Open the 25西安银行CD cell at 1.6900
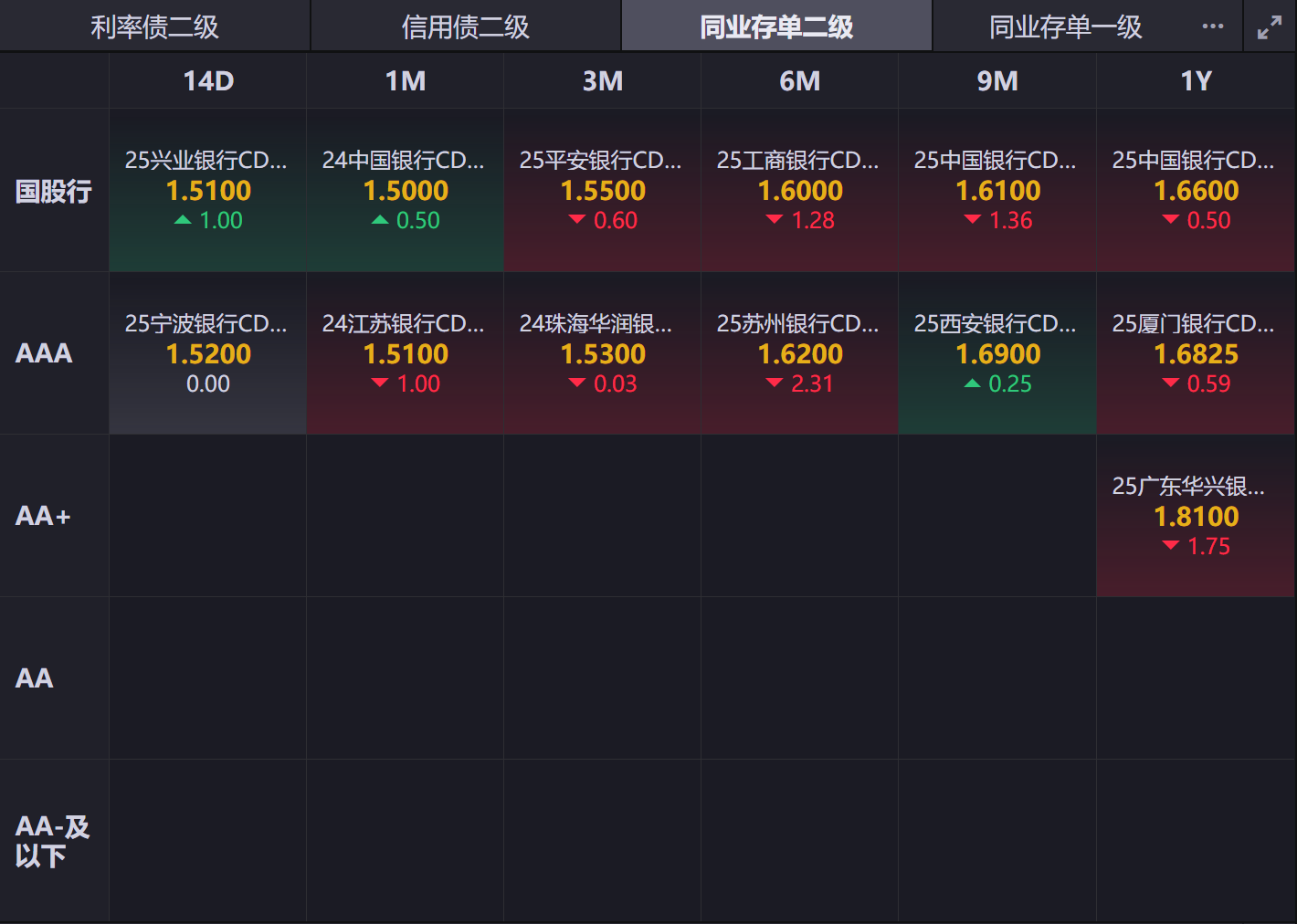Screen dimensions: 1297x924 tap(997, 353)
